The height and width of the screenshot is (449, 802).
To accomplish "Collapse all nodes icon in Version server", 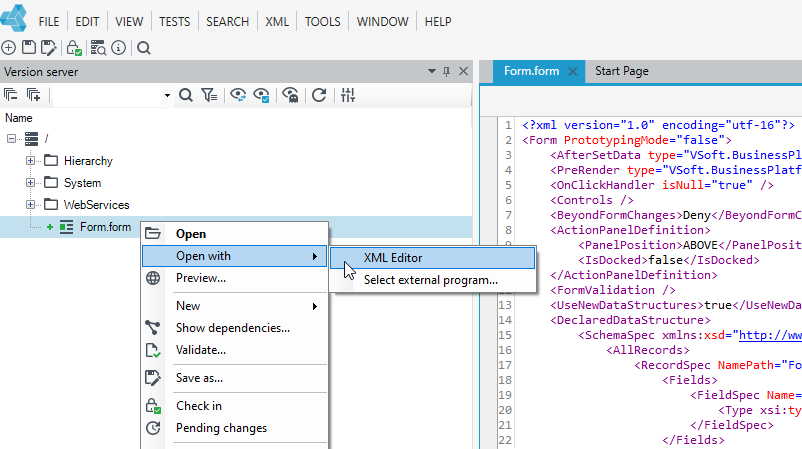I will point(11,95).
